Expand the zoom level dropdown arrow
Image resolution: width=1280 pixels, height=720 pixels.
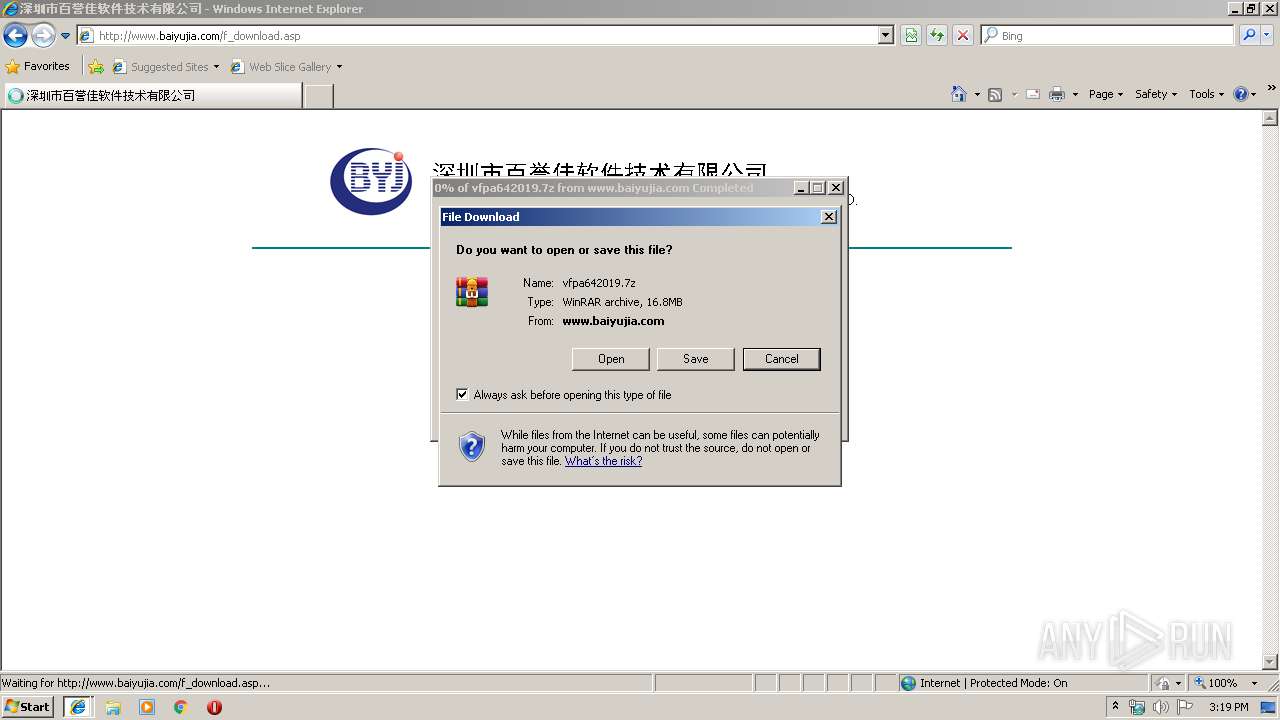[x=1254, y=683]
